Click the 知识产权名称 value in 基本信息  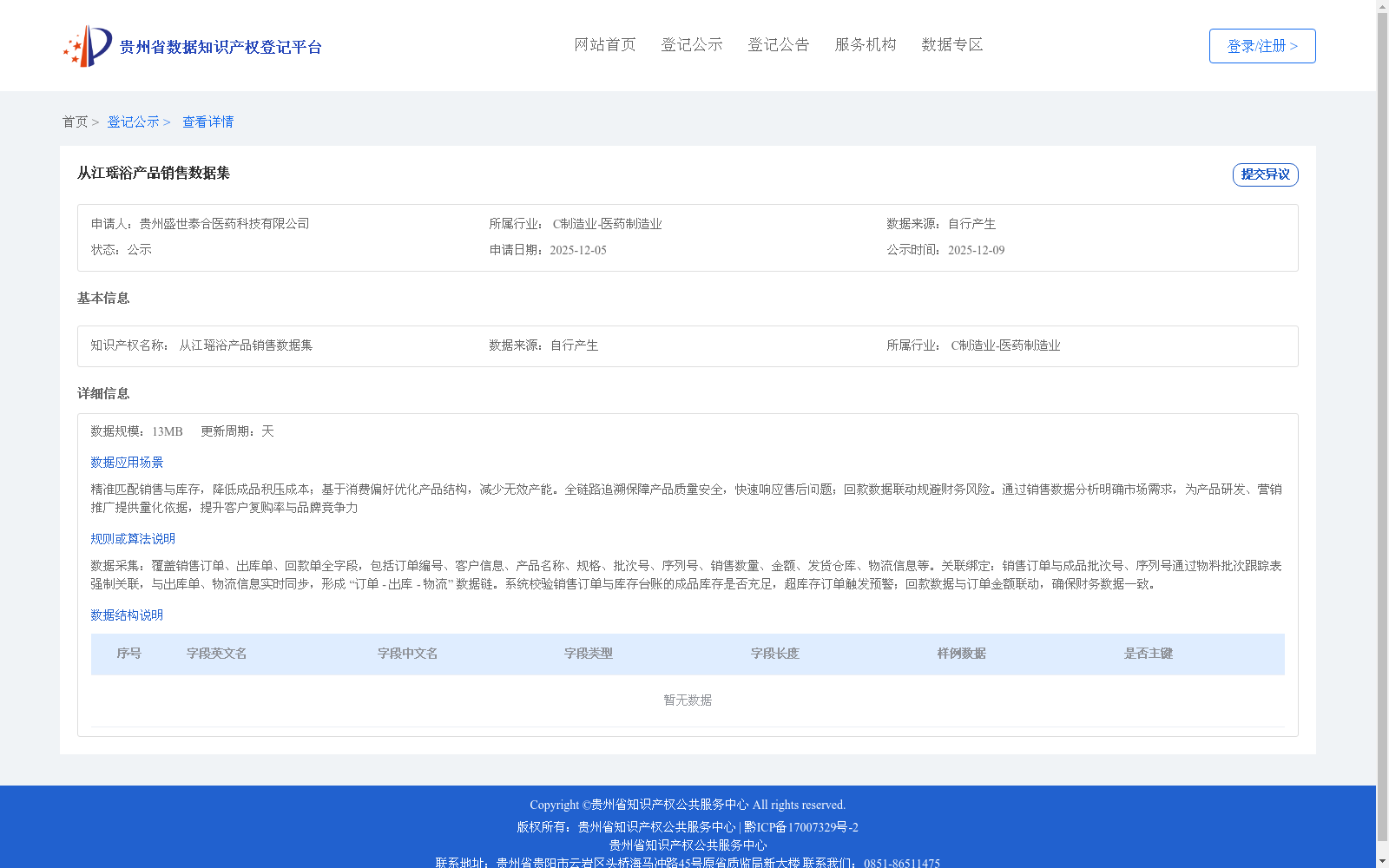[x=246, y=345]
